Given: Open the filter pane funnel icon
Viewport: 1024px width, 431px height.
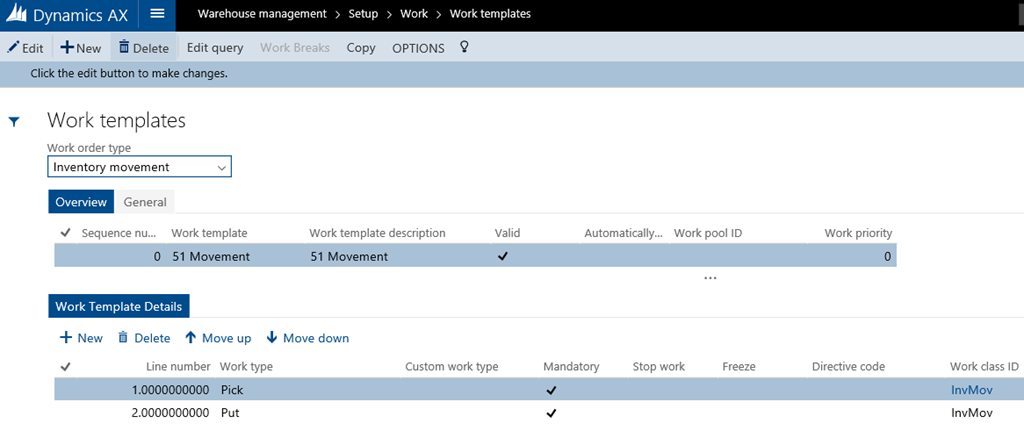Looking at the screenshot, I should click(15, 121).
